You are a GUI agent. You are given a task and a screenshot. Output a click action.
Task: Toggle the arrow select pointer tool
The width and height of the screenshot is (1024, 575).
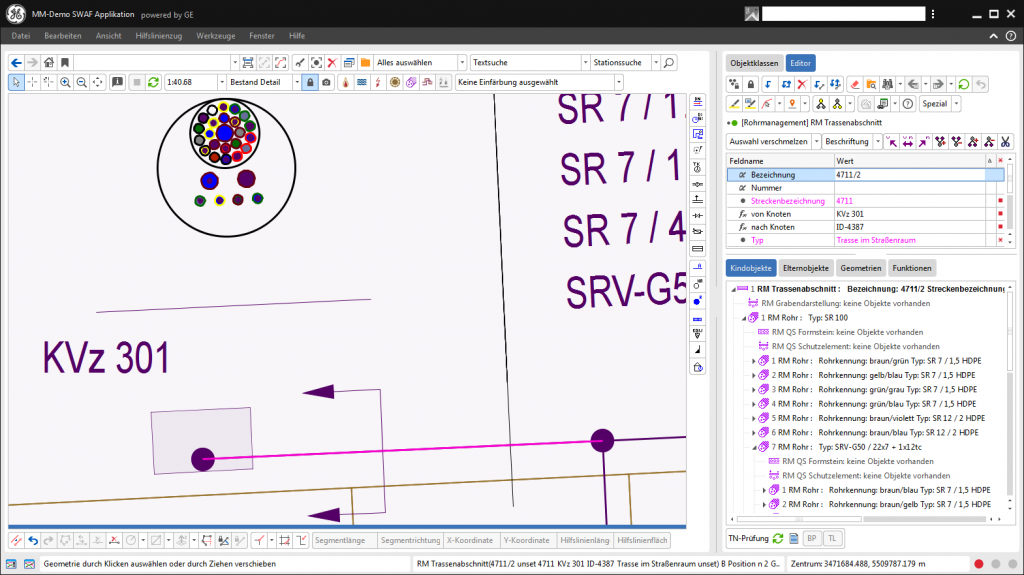16,82
